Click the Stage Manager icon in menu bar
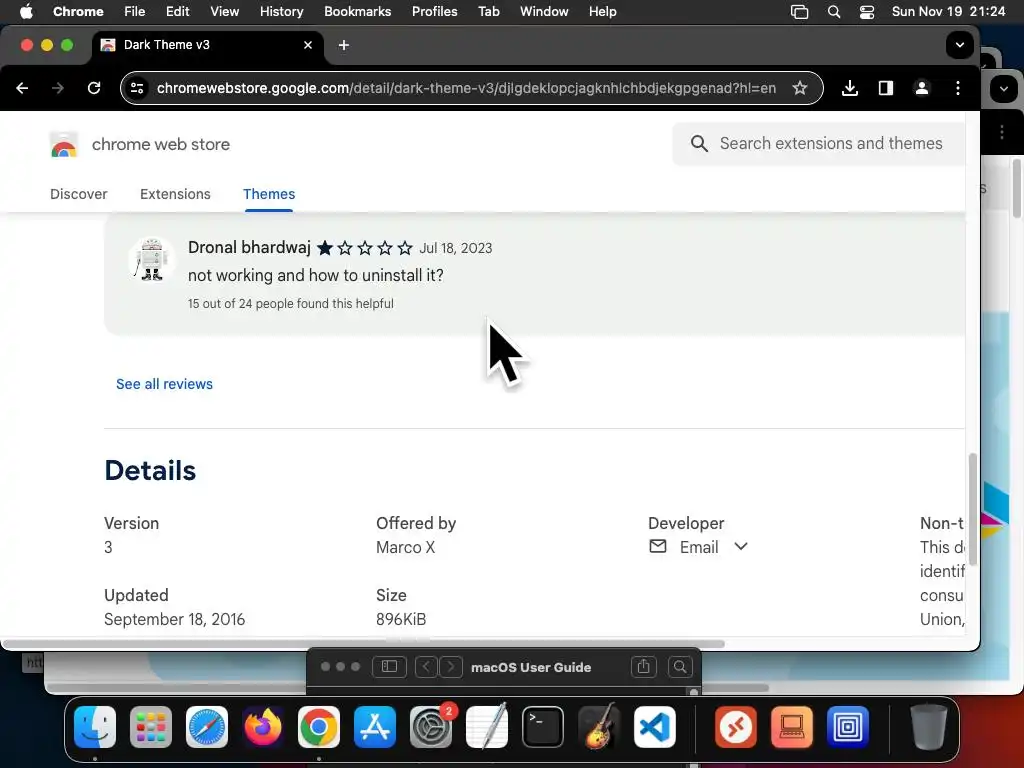The width and height of the screenshot is (1024, 768). [799, 12]
